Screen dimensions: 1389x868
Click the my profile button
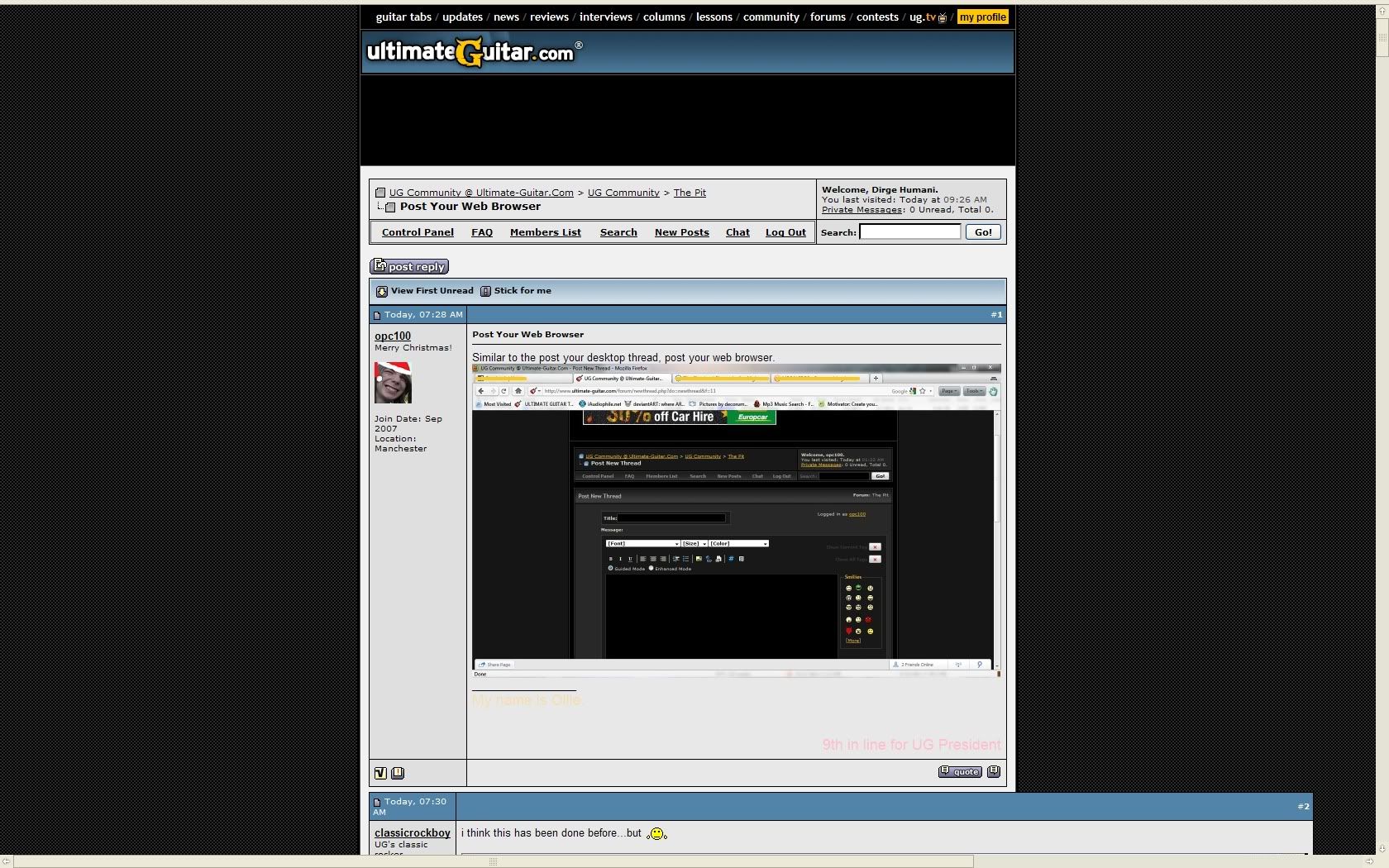pyautogui.click(x=982, y=17)
